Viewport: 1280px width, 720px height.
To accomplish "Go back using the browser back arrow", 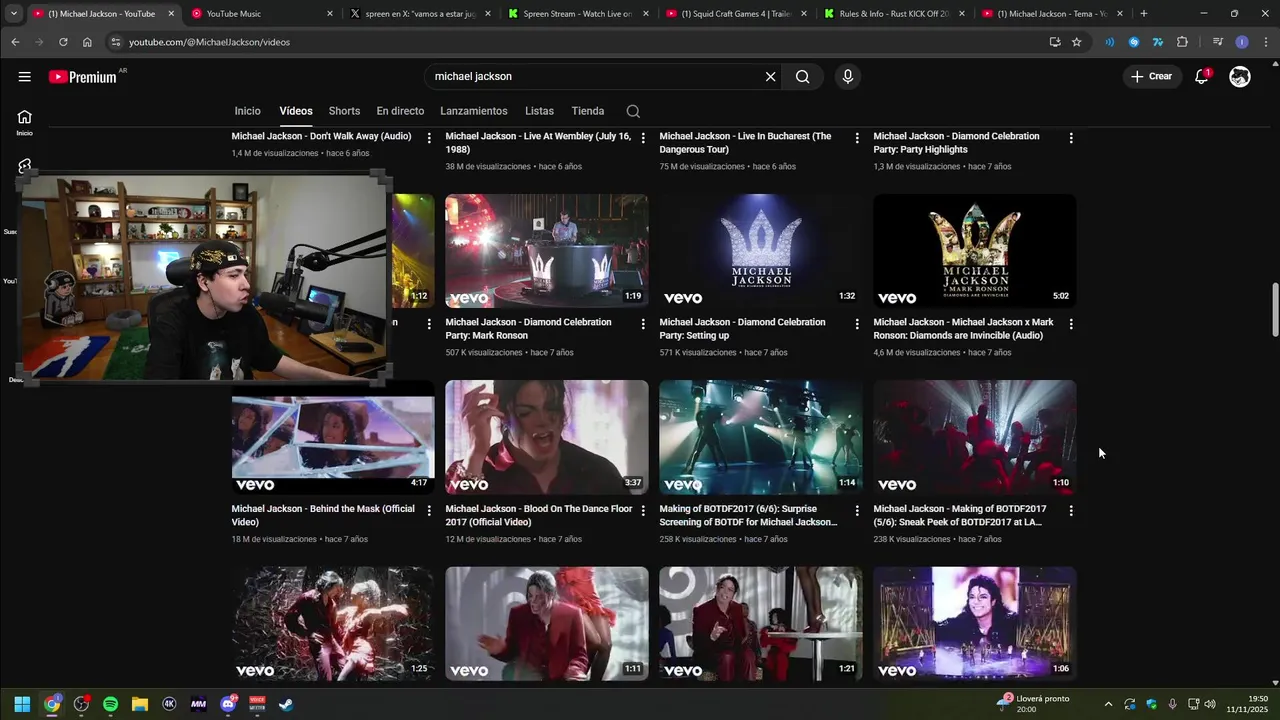I will [15, 42].
